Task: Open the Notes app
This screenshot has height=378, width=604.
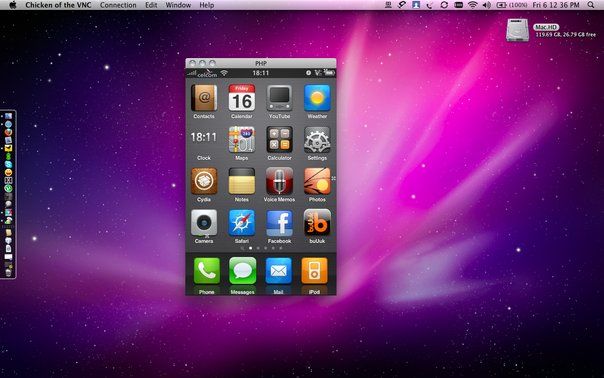Action: pyautogui.click(x=242, y=181)
